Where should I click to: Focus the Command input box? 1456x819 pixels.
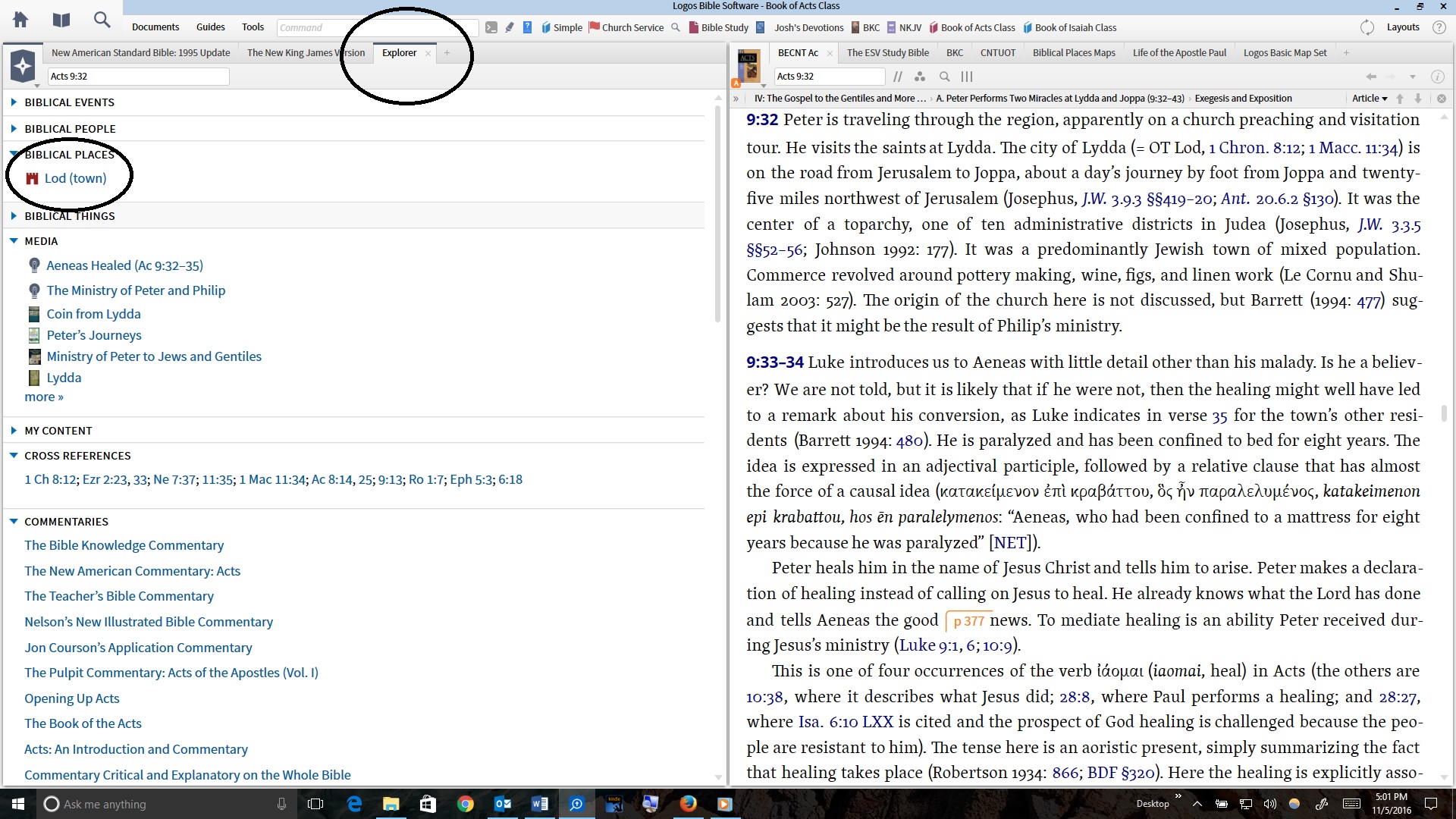(377, 28)
